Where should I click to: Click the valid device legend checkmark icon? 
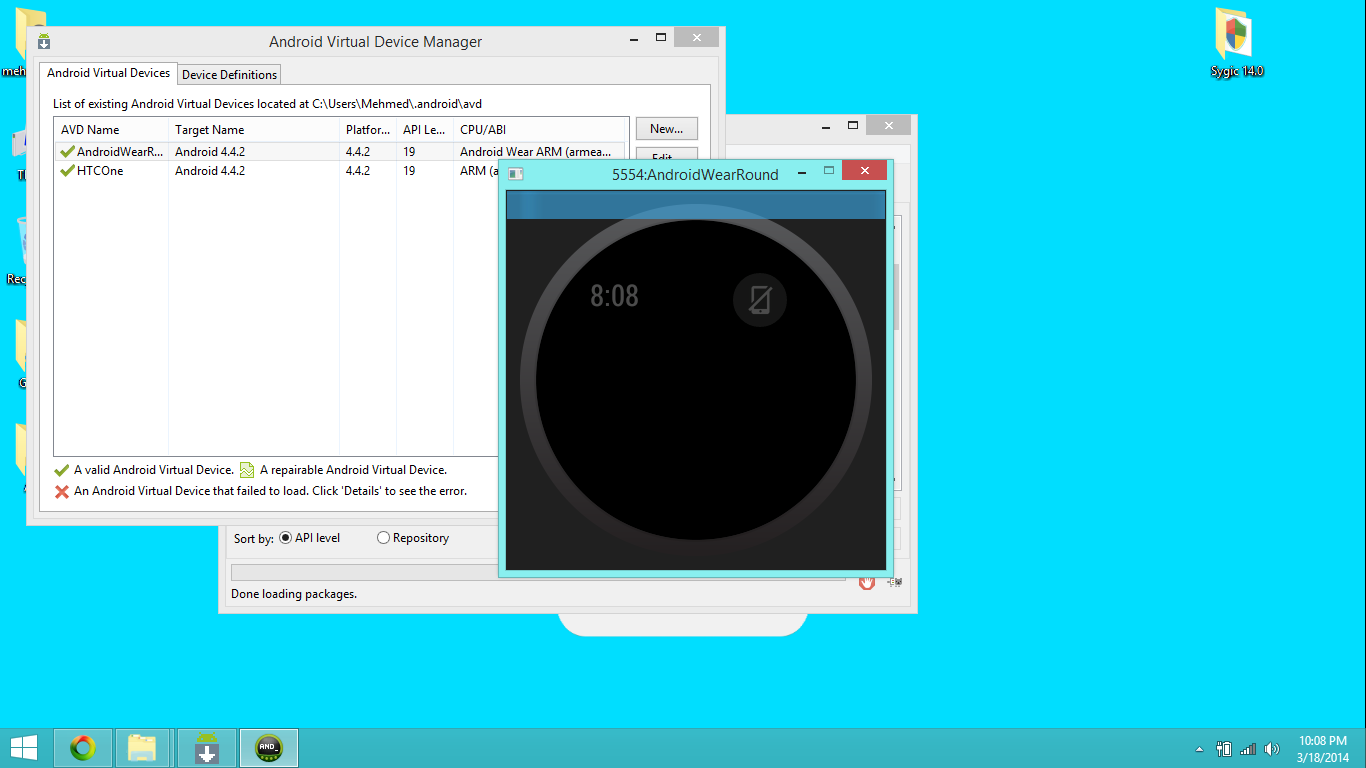tap(62, 470)
